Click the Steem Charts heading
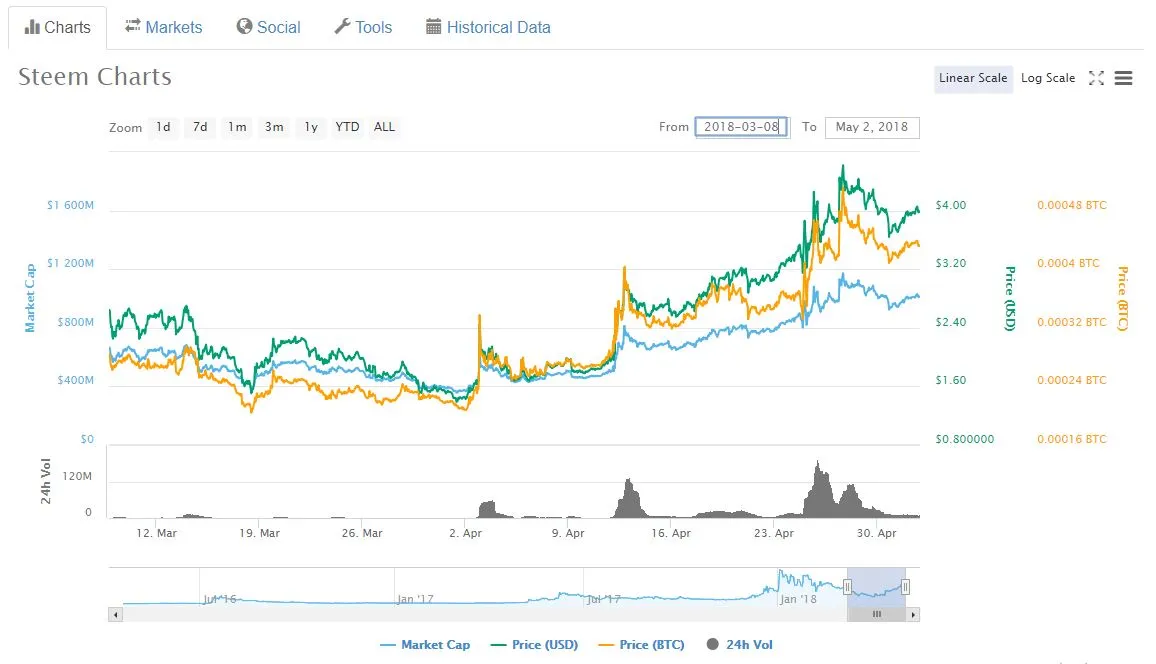Viewport: 1156px width, 664px height. pos(95,77)
